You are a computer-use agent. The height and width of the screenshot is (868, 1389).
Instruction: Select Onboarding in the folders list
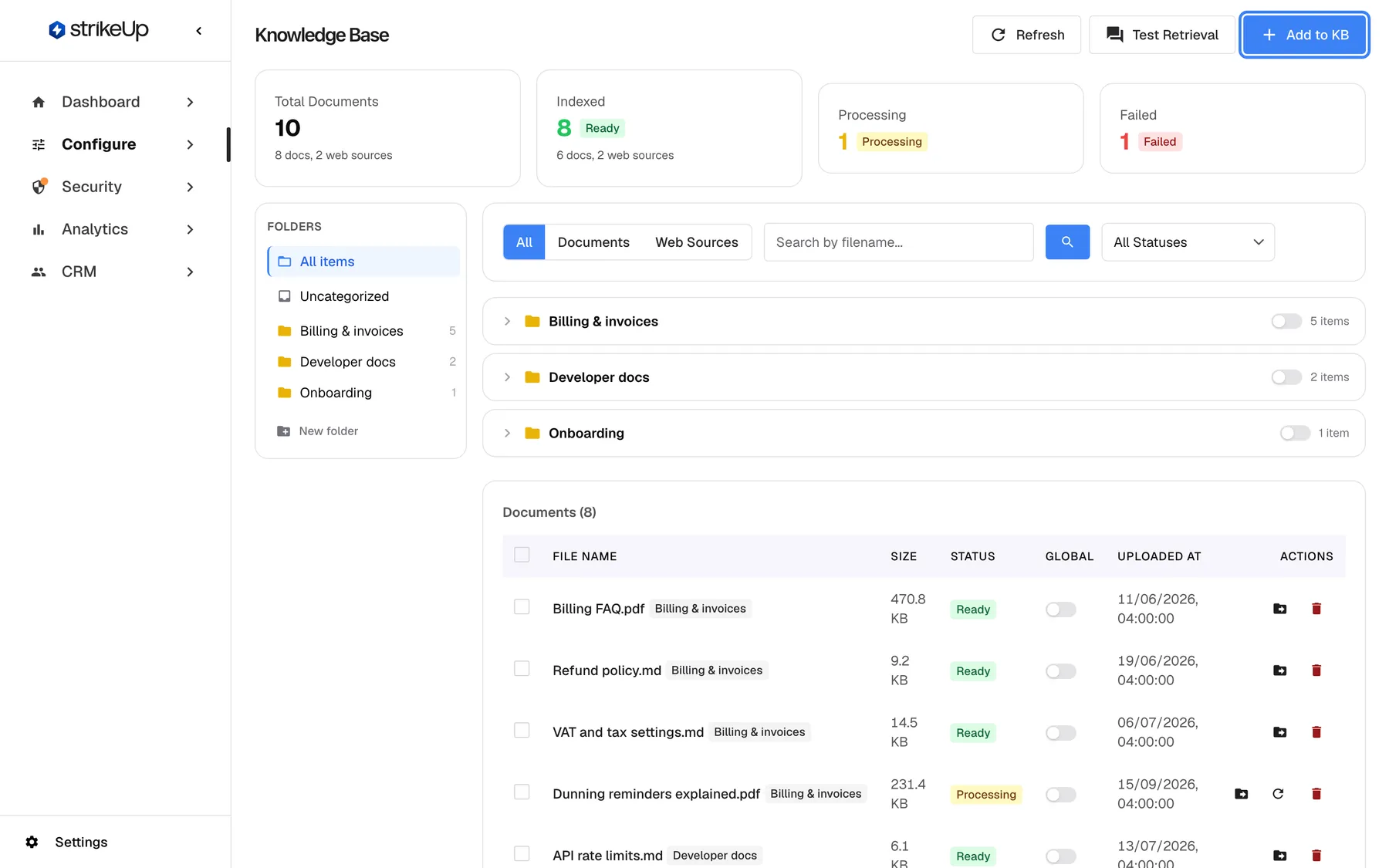pyautogui.click(x=363, y=393)
